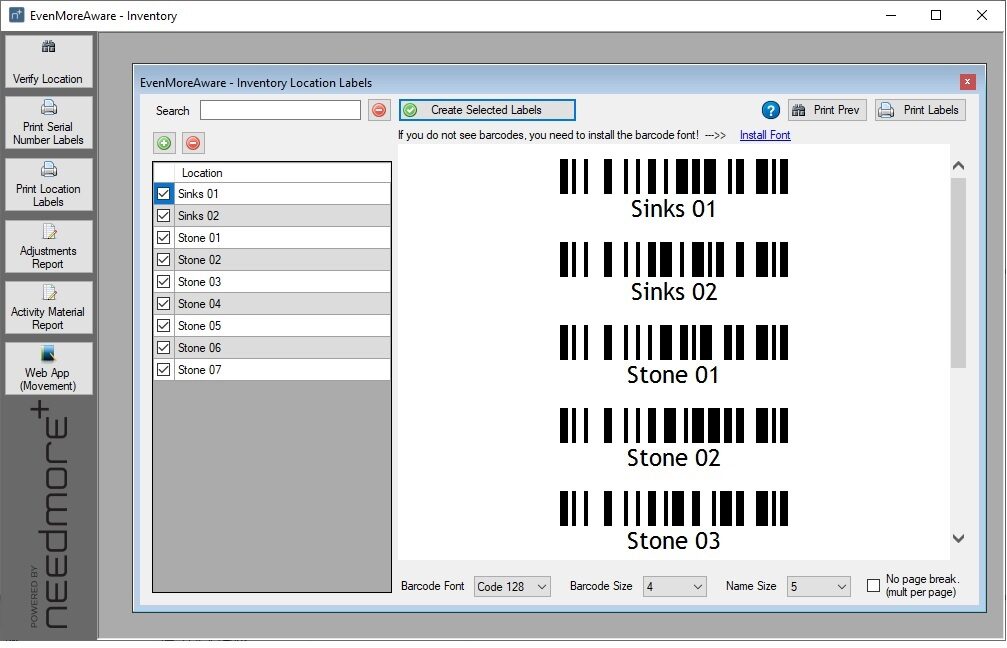The image size is (1007, 648).
Task: Untick the Stone 06 checkbox
Action: [x=164, y=347]
